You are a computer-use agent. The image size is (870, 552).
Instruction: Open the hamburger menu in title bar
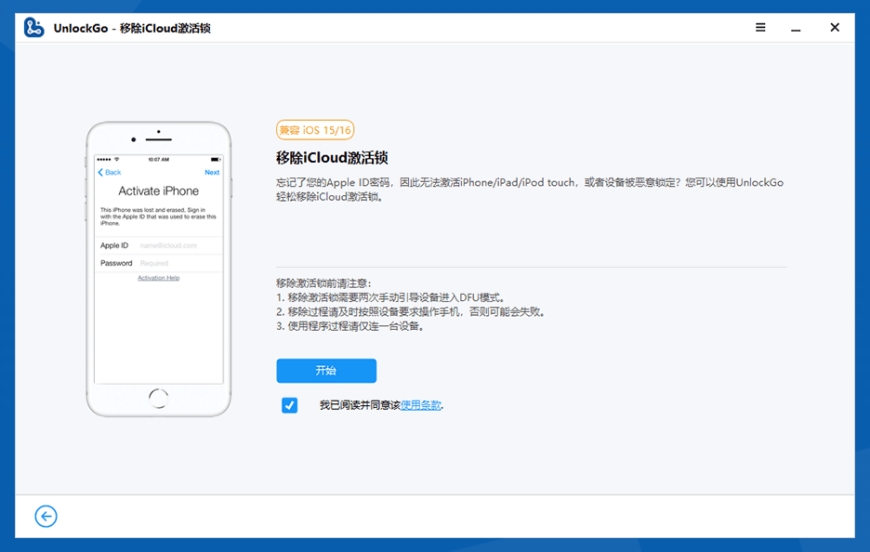point(760,27)
